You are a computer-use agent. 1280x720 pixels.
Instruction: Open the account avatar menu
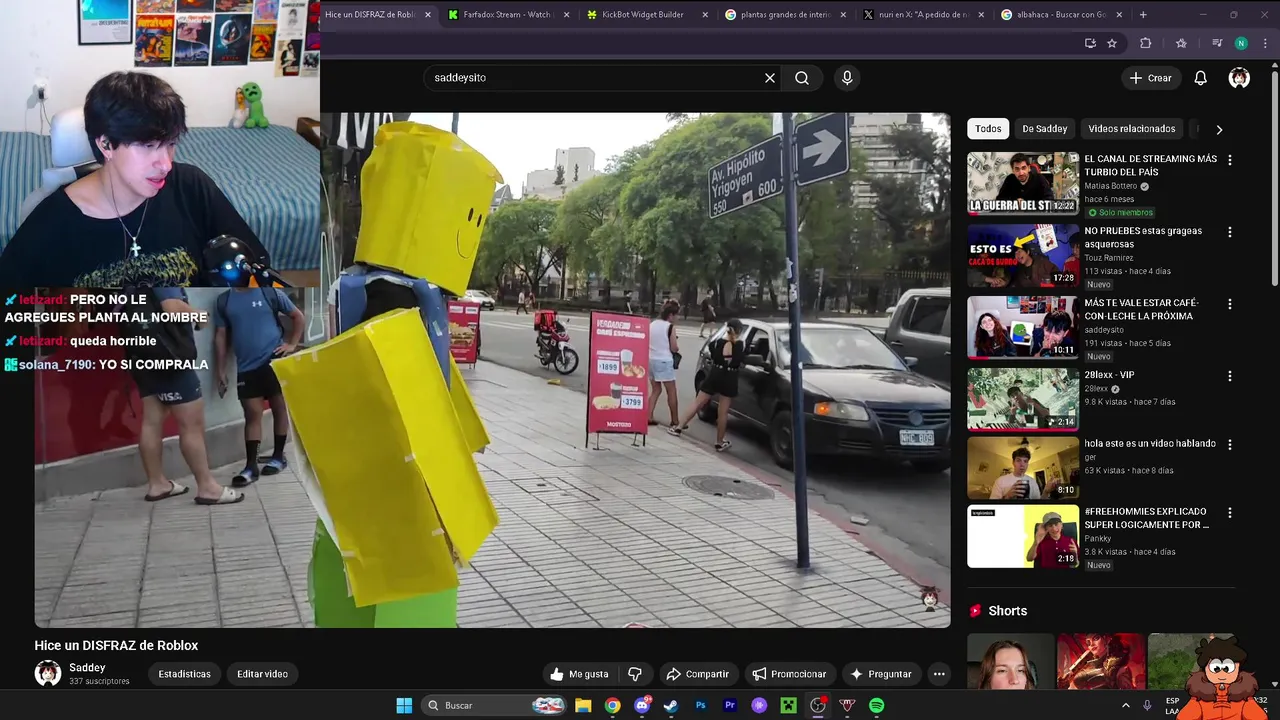point(1239,78)
